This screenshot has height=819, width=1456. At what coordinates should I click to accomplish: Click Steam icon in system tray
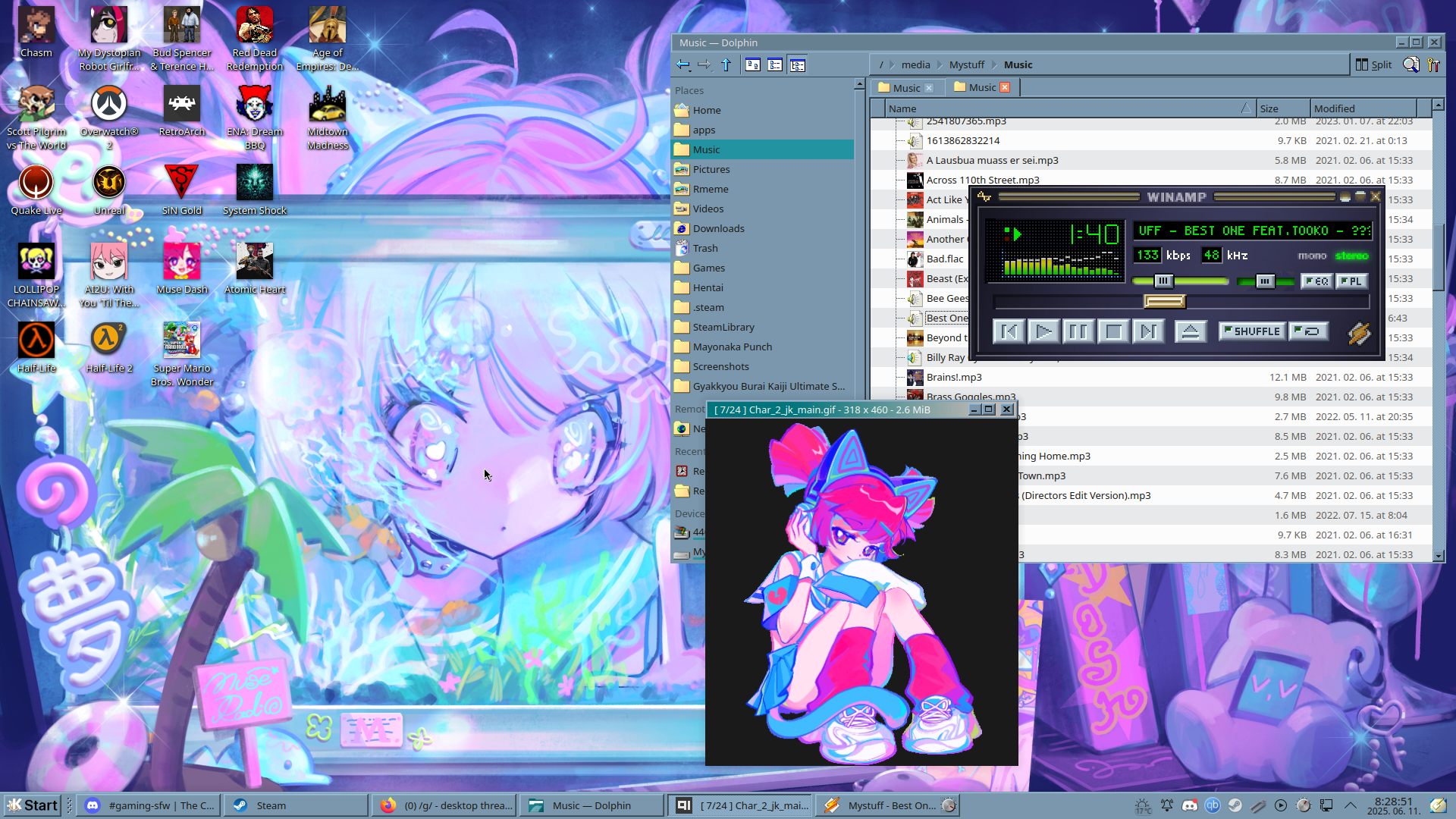tap(1235, 805)
